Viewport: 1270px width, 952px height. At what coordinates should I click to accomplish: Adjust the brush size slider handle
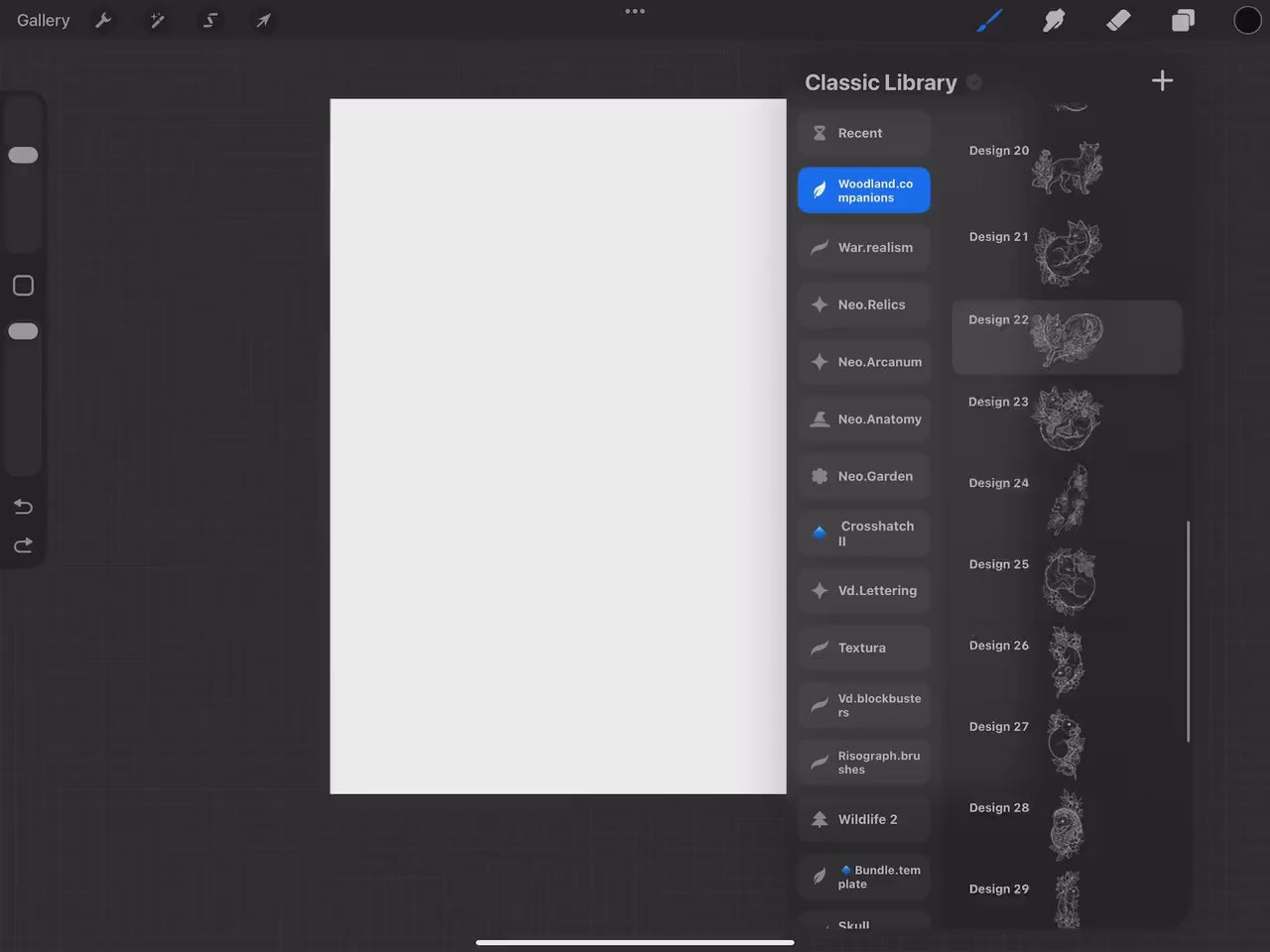tap(23, 155)
